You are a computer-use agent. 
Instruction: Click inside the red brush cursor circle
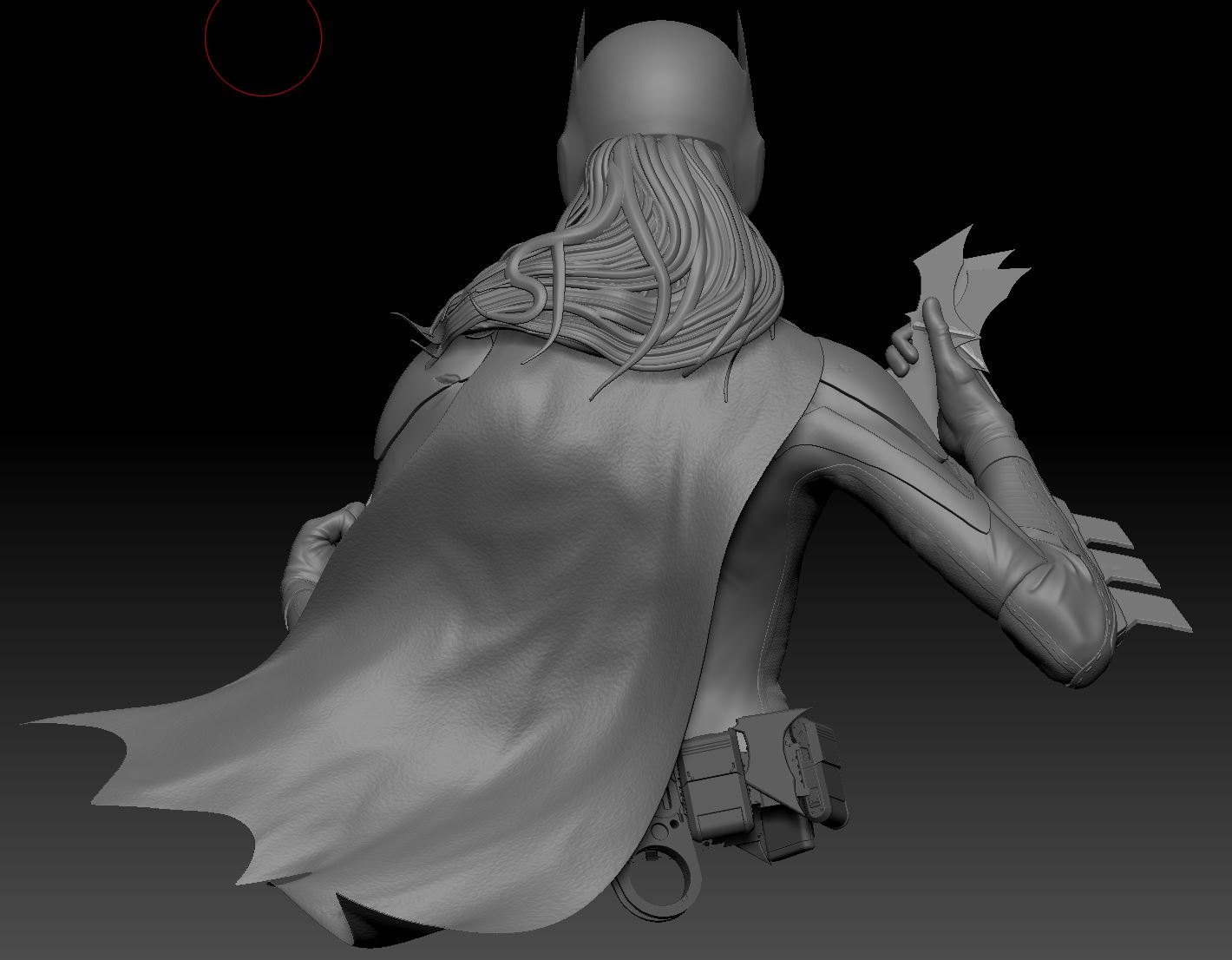coord(263,37)
